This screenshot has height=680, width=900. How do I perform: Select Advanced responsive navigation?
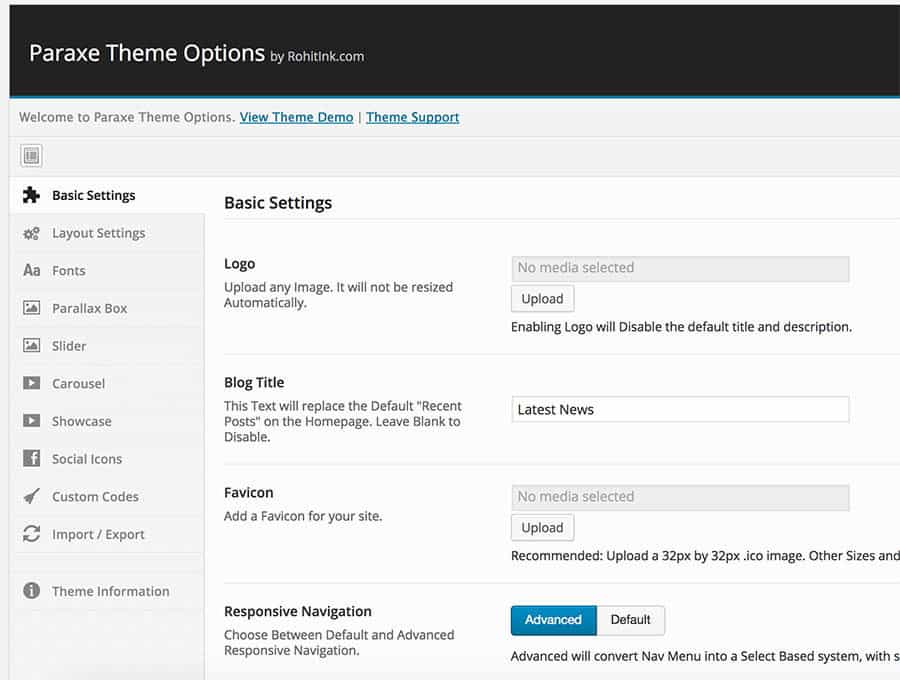553,620
